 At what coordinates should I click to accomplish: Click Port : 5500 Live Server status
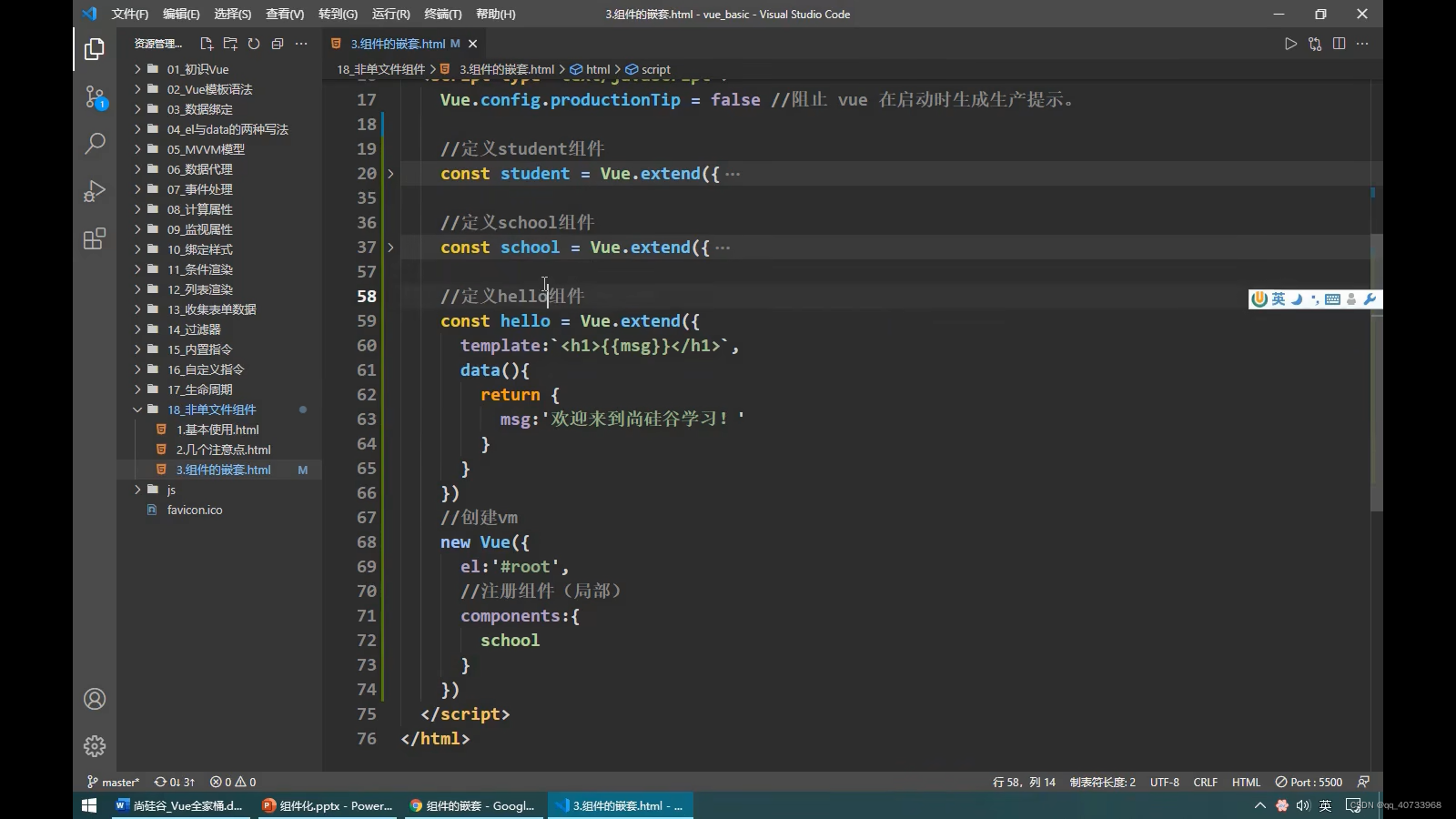(1309, 782)
